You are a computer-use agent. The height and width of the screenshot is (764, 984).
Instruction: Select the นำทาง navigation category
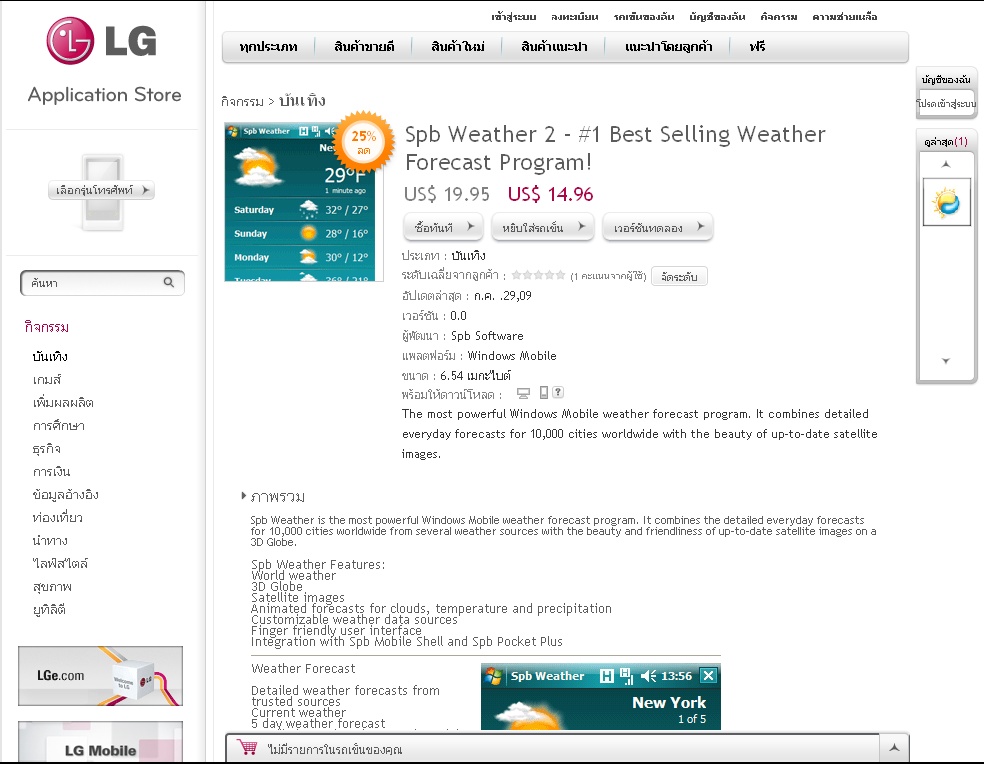pyautogui.click(x=50, y=541)
